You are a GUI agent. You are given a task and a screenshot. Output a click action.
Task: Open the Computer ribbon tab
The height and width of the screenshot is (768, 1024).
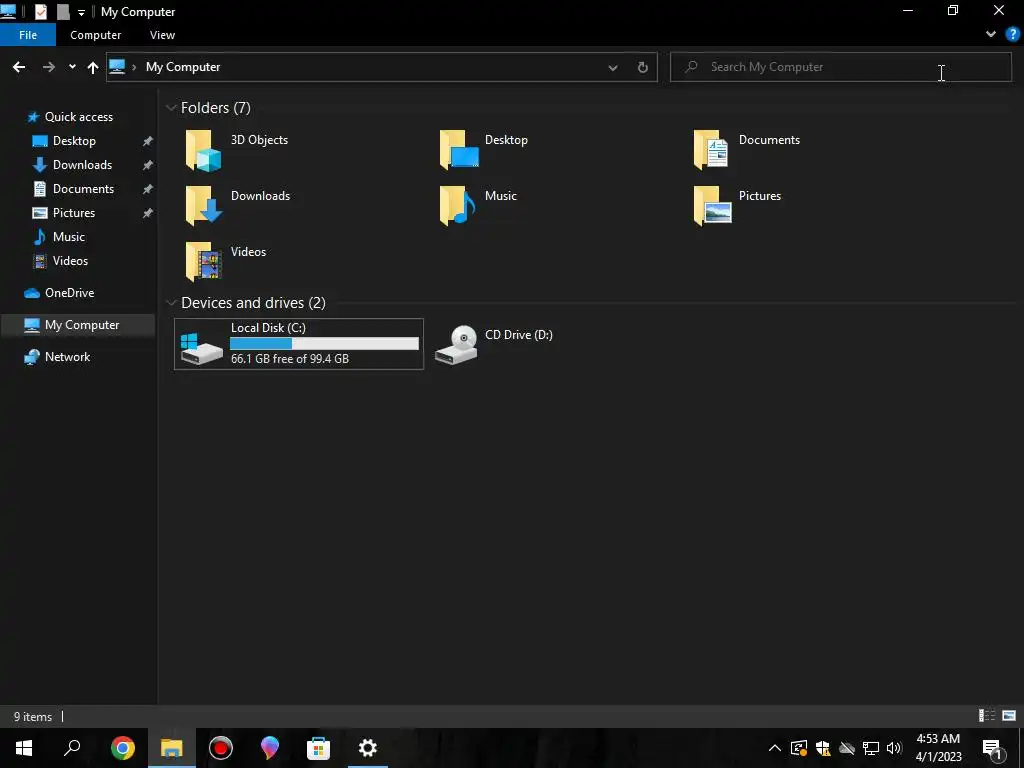(95, 35)
